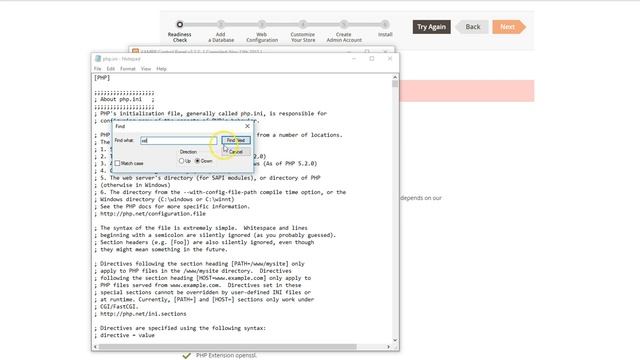The height and width of the screenshot is (360, 640).
Task: Click the '[PHP]' line in Notepad
Action: coord(102,78)
